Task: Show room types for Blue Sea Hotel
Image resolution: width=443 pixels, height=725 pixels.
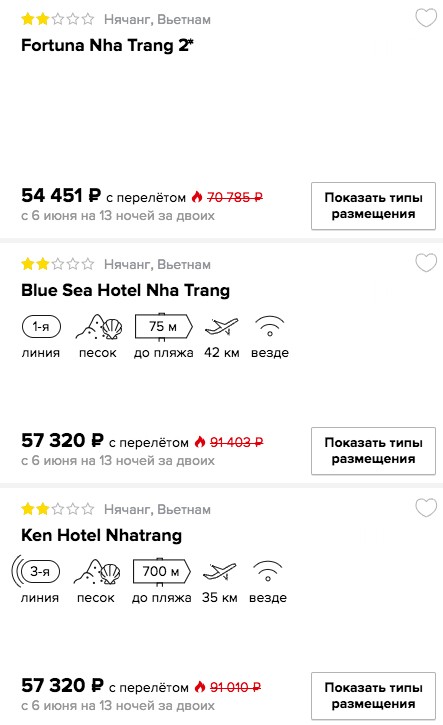Action: click(x=373, y=451)
